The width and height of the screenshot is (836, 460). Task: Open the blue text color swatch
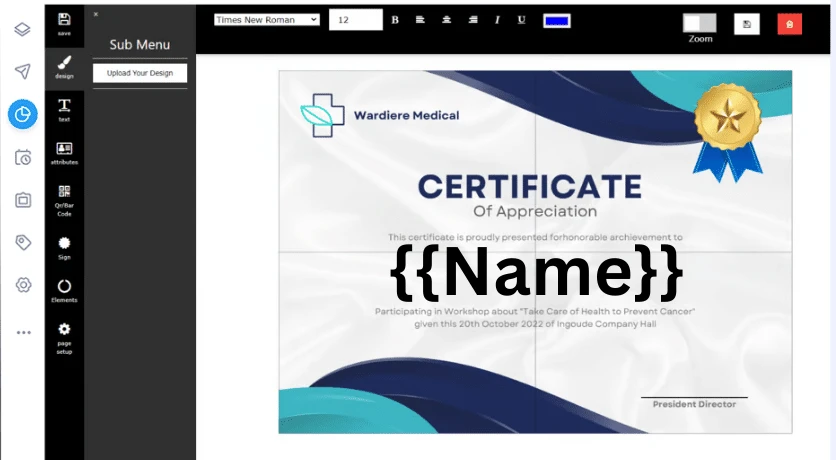pyautogui.click(x=557, y=21)
